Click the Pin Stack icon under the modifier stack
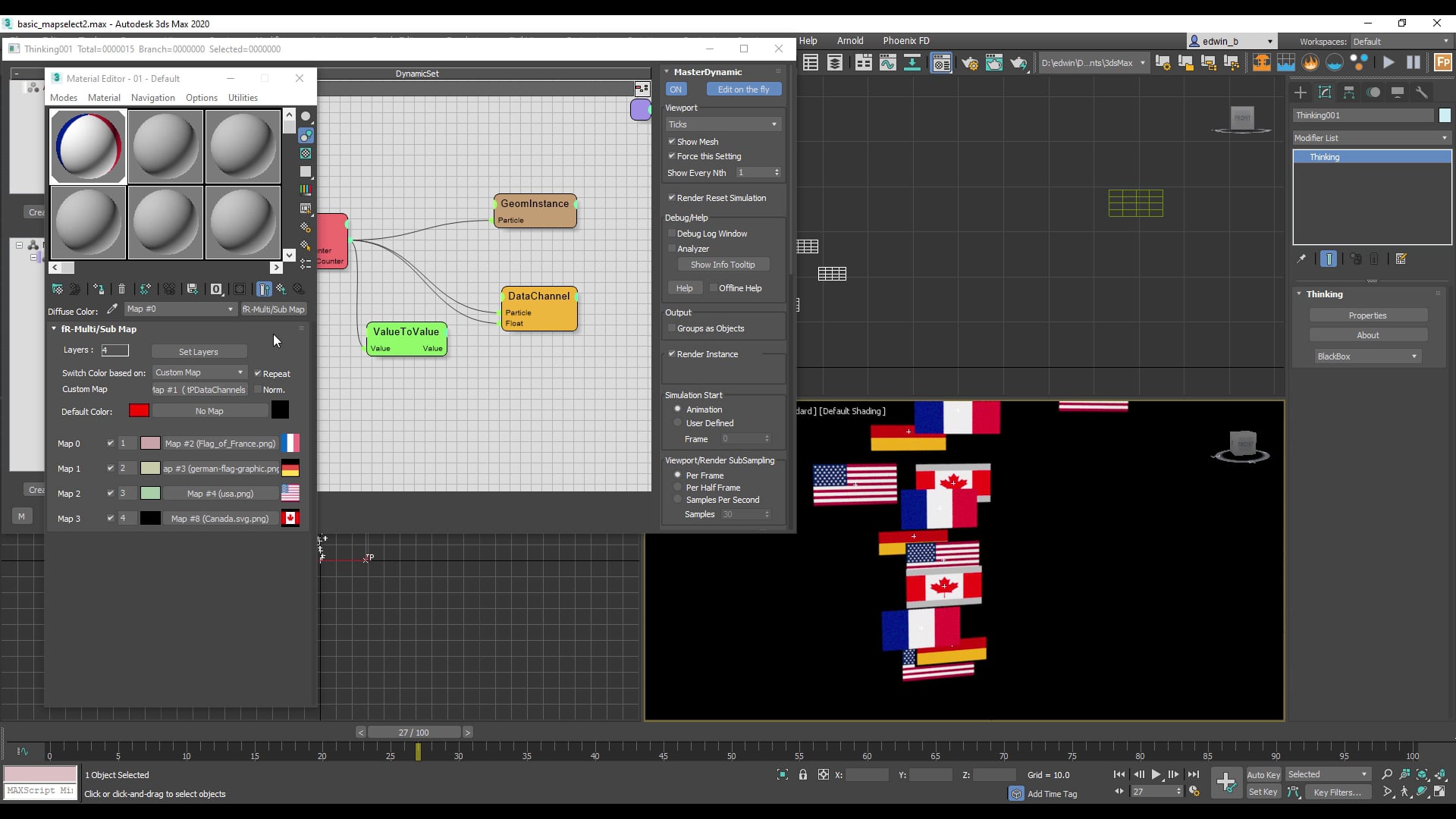 1301,259
